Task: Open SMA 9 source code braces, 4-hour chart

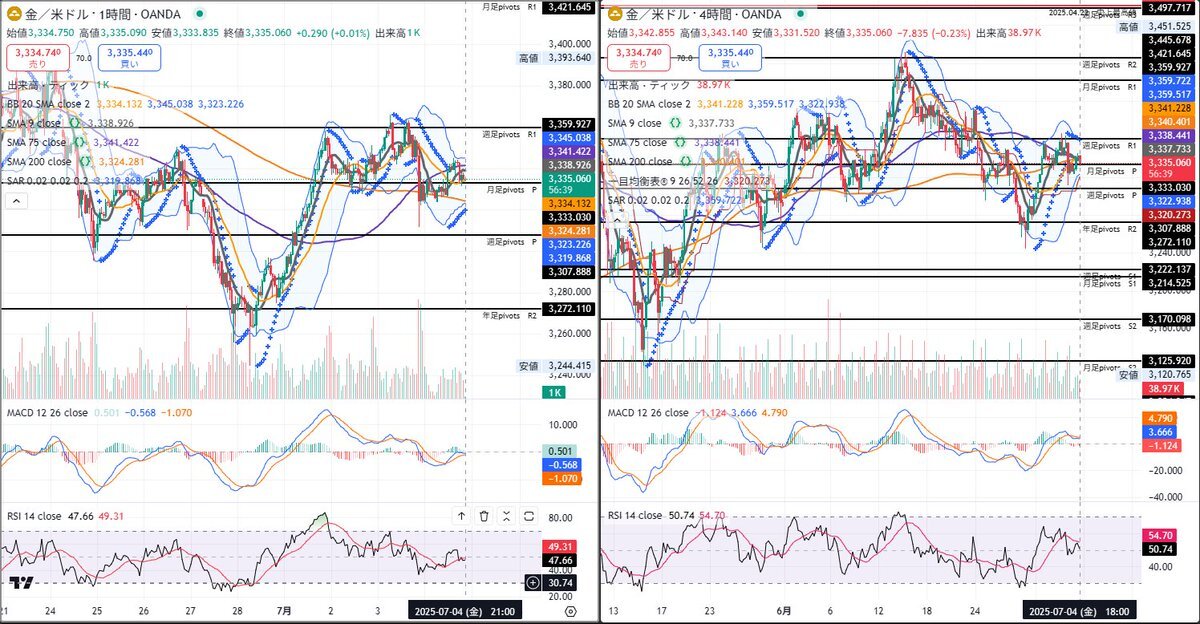Action: [675, 123]
